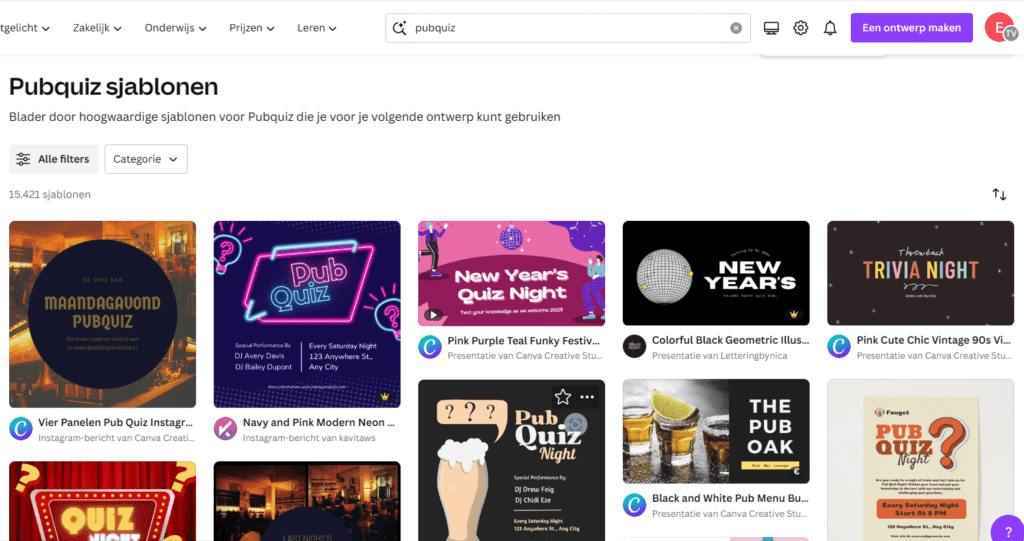1024x541 pixels.
Task: Open Colorful Black Geometric Illustration title
Action: coord(730,340)
